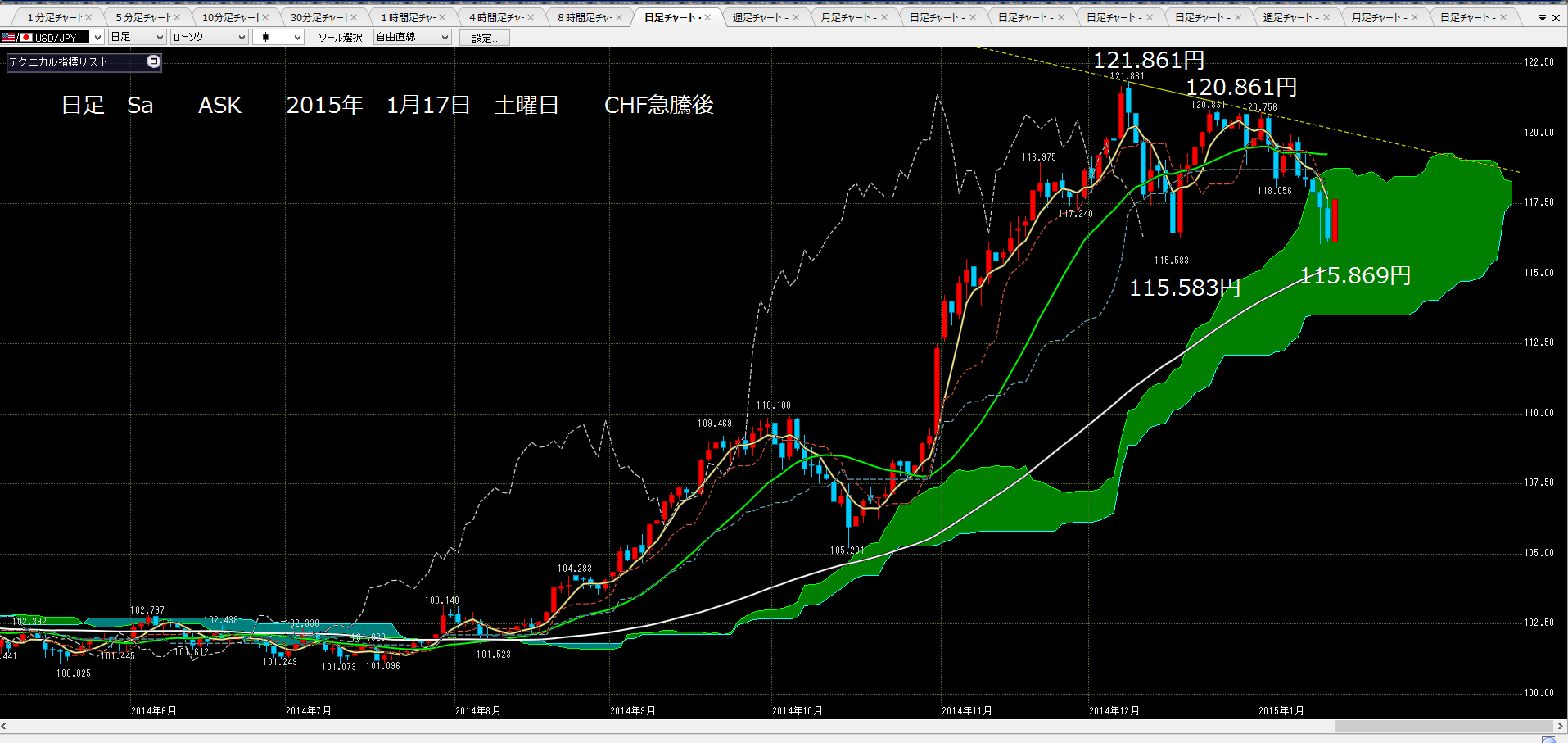1568x743 pixels.
Task: Click the 110.100 high price label
Action: [x=774, y=405]
